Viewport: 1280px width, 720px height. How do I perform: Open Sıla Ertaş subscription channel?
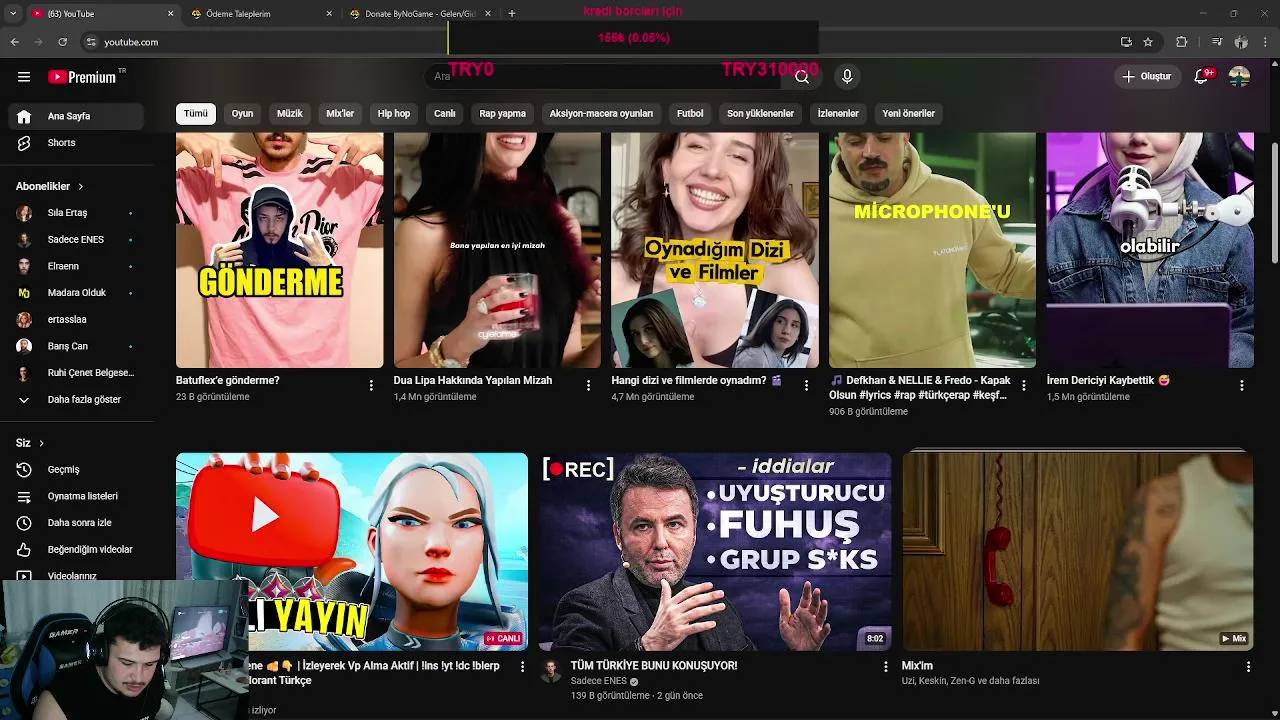point(76,213)
